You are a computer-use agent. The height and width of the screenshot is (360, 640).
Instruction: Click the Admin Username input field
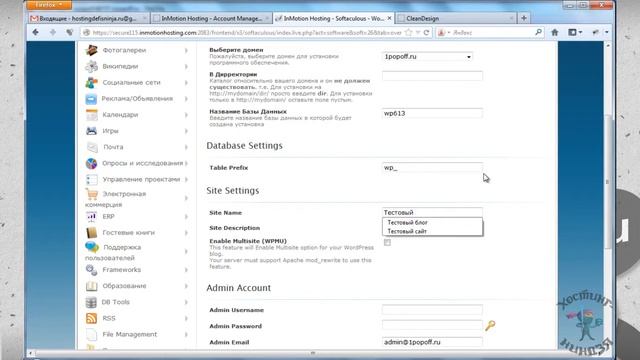tap(432, 310)
